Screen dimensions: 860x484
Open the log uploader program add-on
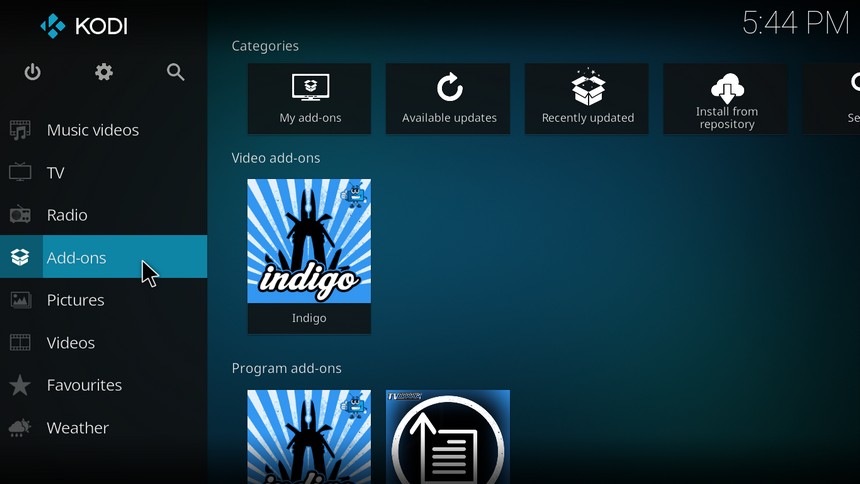click(x=448, y=437)
